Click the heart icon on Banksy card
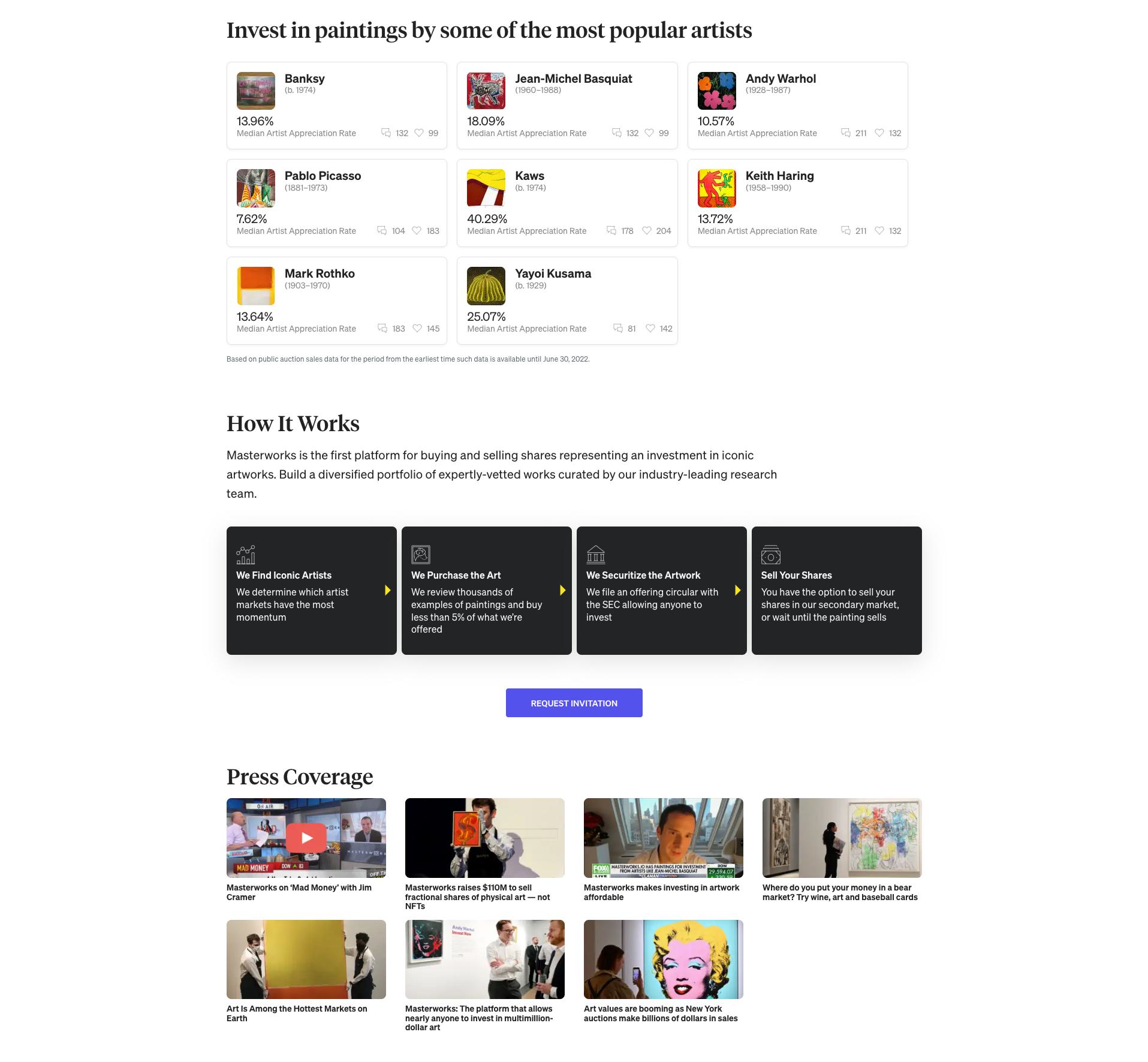The image size is (1148, 1062). [419, 133]
